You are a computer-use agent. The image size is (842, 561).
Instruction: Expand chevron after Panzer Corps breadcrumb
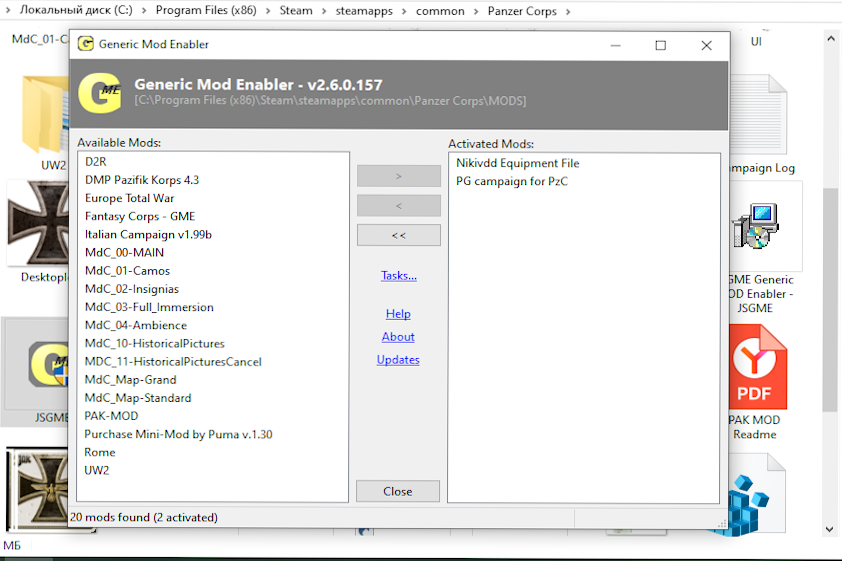(568, 11)
